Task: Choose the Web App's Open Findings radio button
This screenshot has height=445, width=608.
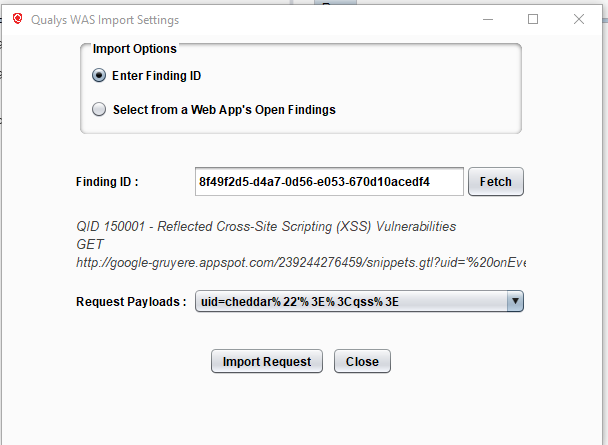Action: tap(99, 110)
